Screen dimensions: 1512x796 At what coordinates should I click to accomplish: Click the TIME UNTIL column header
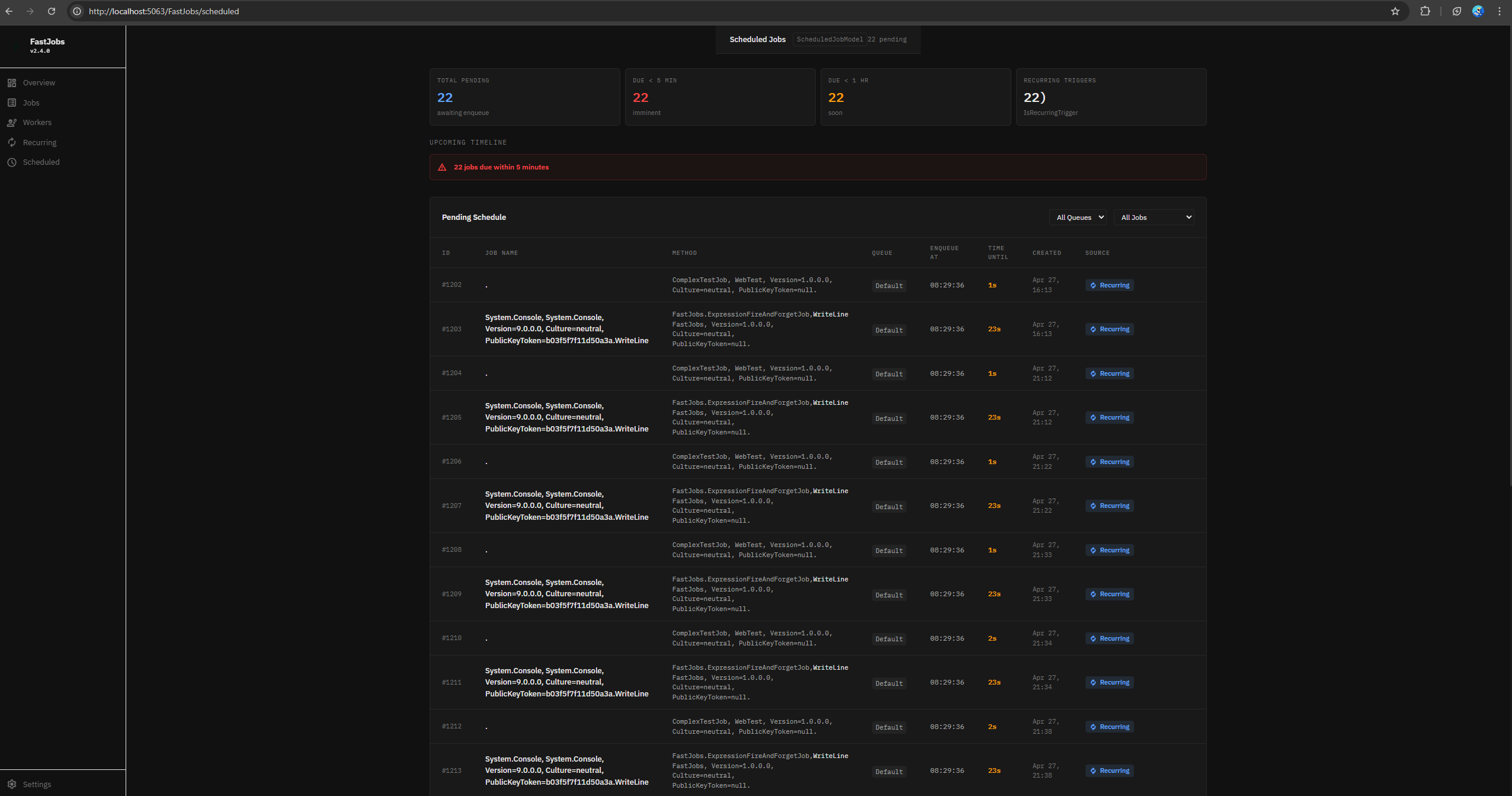point(998,252)
